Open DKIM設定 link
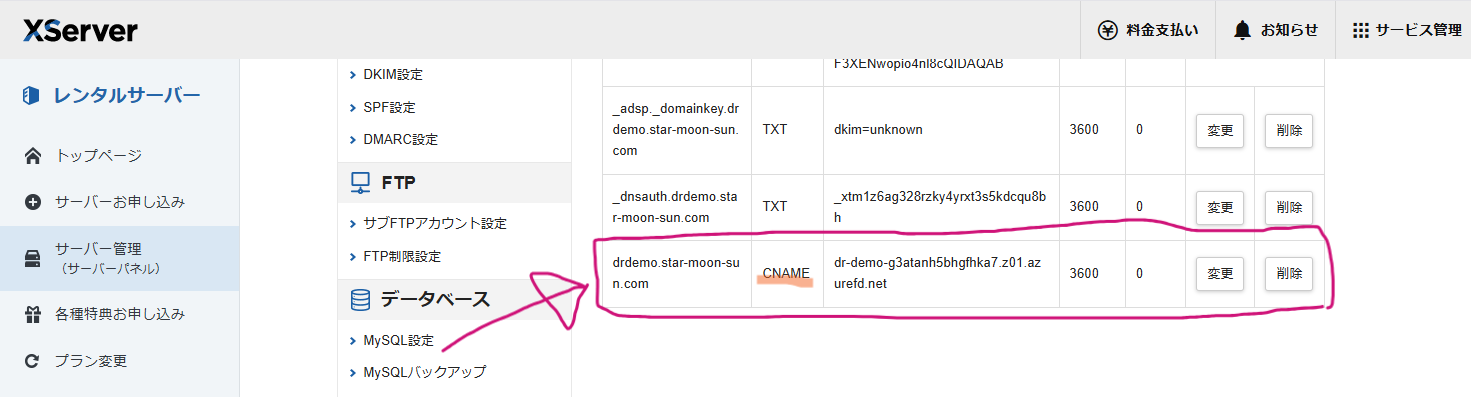This screenshot has width=1471, height=397. (x=393, y=74)
